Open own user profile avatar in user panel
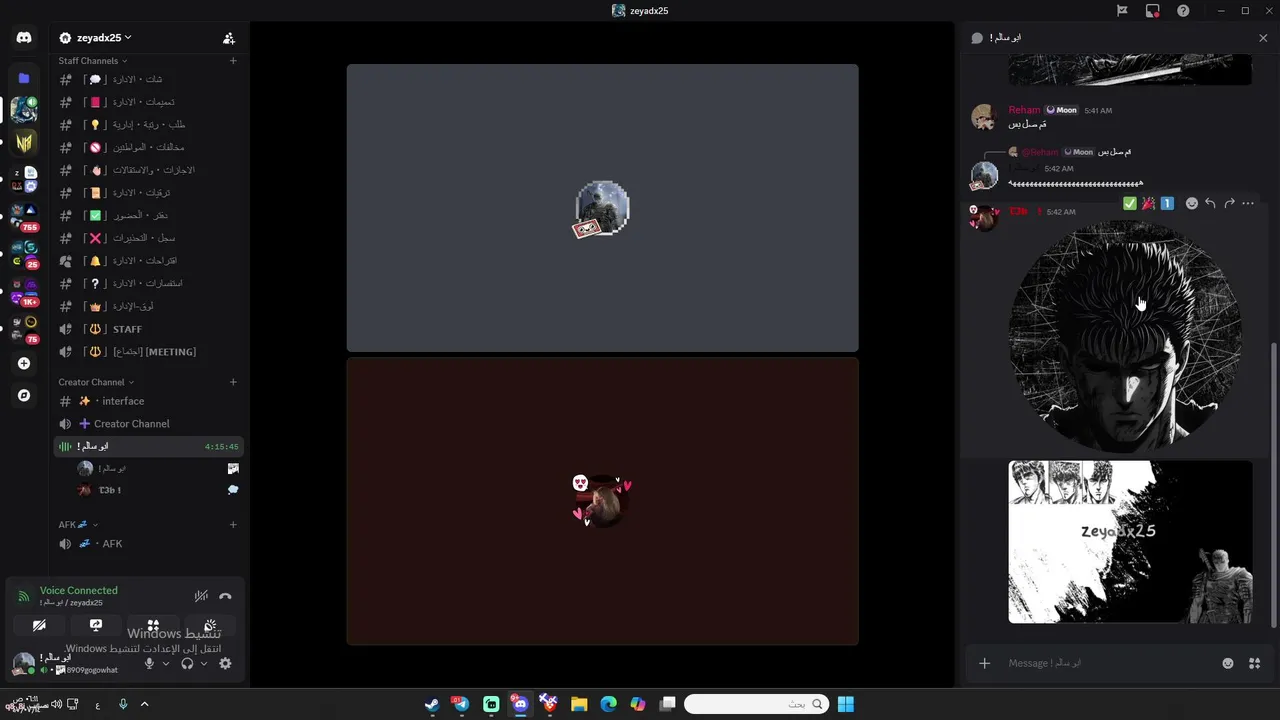 pos(24,663)
